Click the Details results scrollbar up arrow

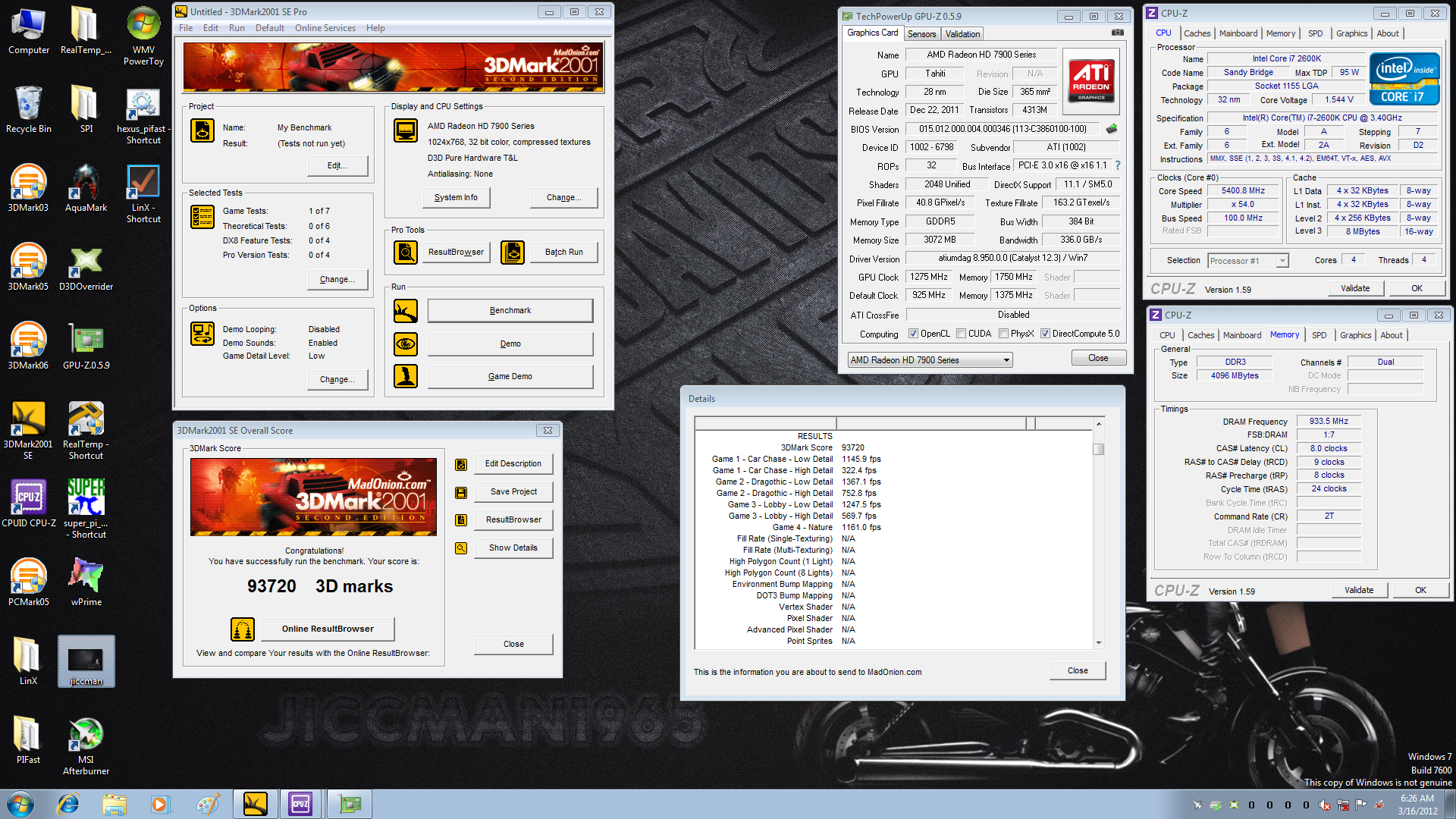coord(1099,423)
